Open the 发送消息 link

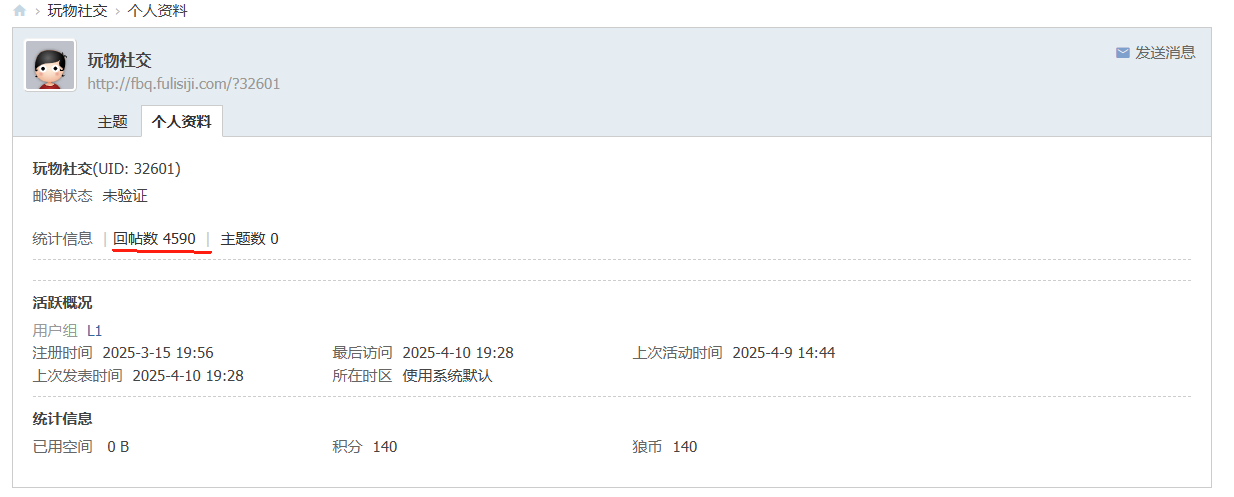click(1165, 53)
